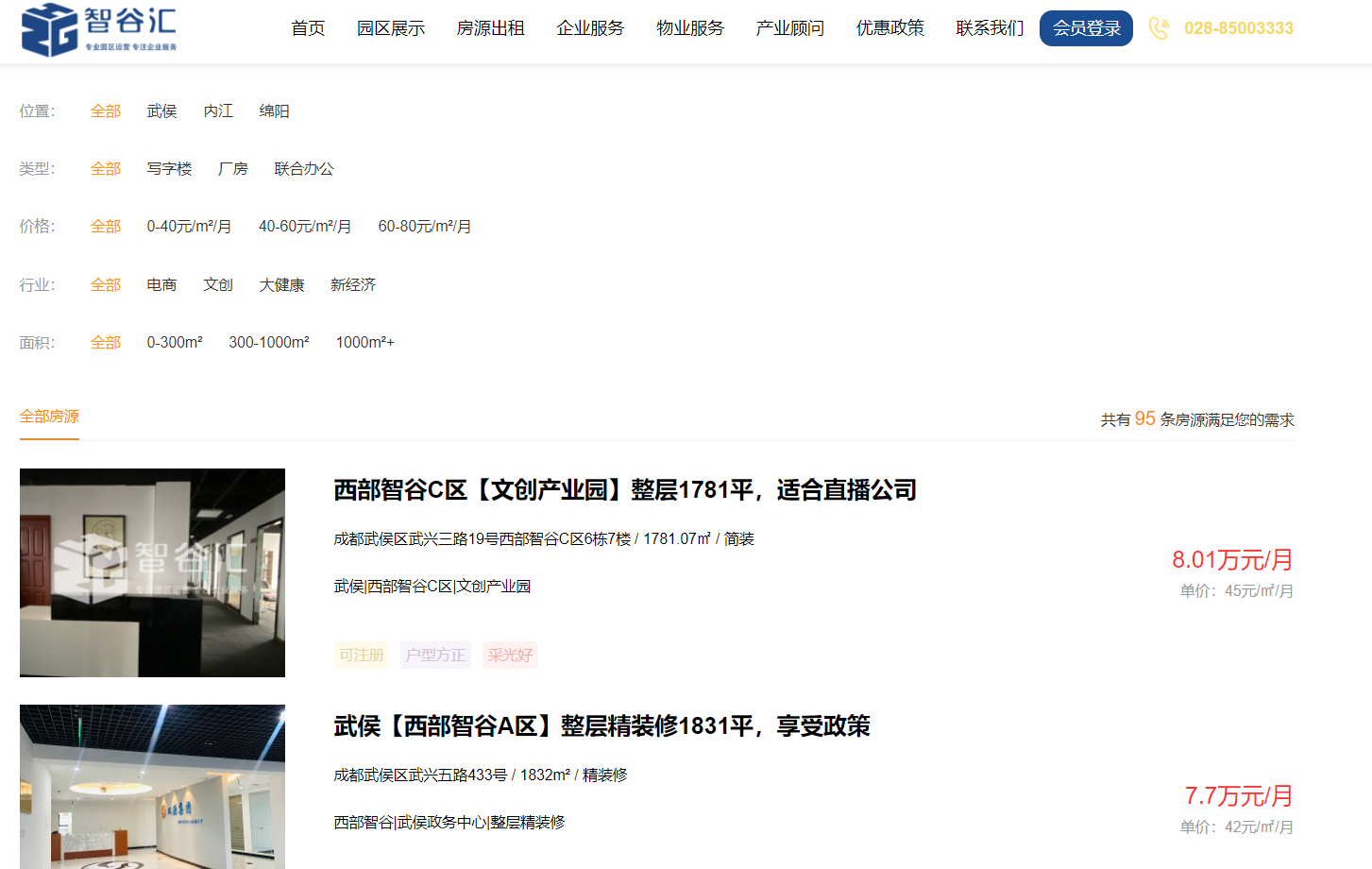Filter industry by 文创
Image resolution: width=1372 pixels, height=869 pixels.
(218, 284)
